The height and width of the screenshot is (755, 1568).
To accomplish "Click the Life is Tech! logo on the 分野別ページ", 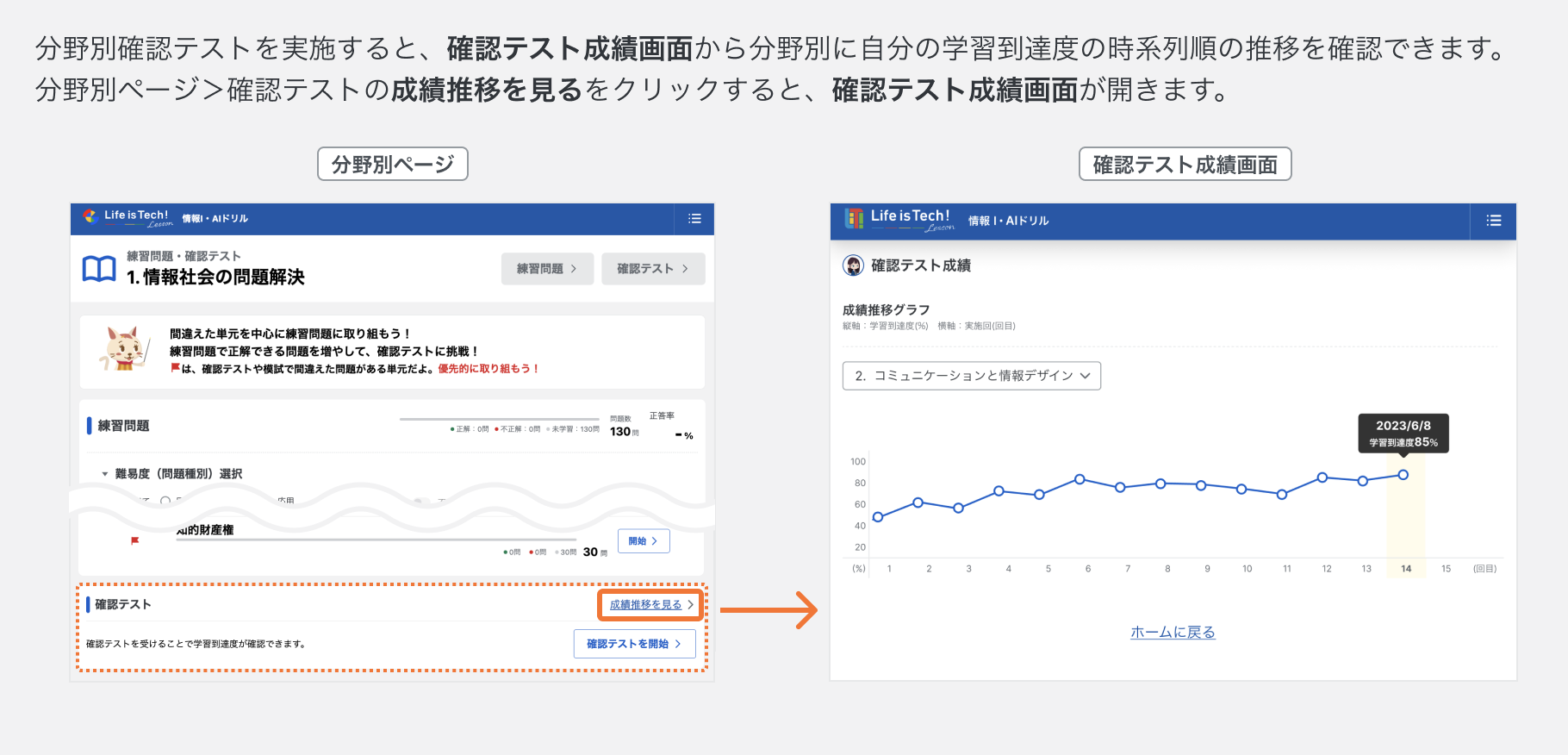I will point(128,218).
